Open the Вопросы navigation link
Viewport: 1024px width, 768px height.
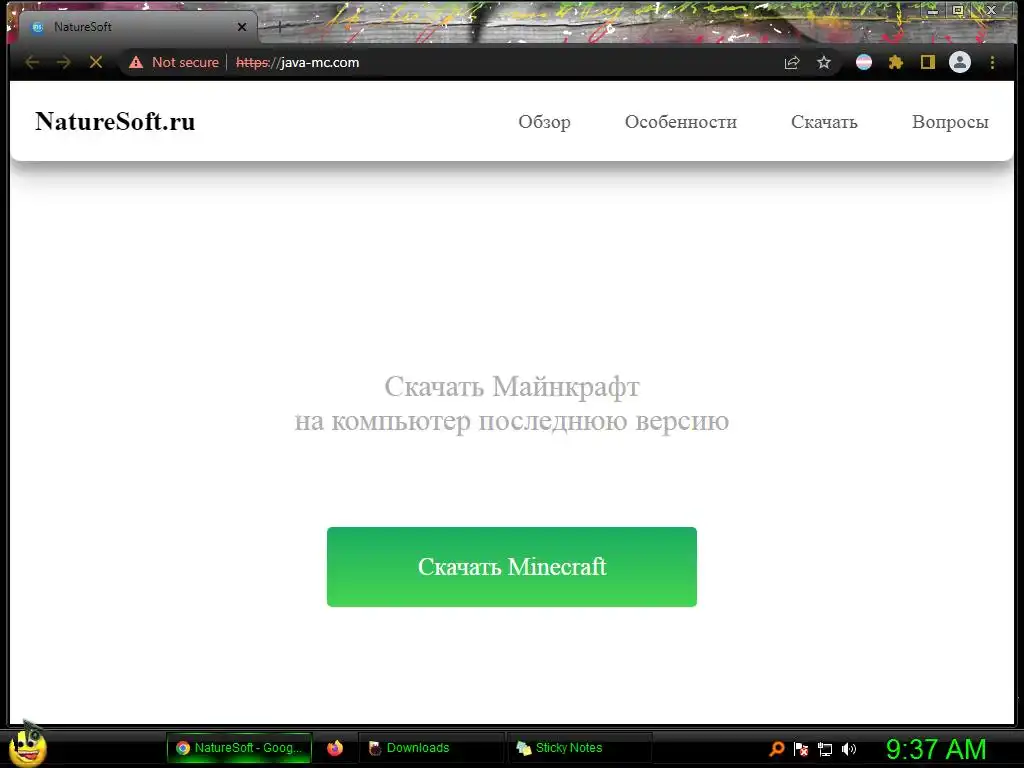(950, 122)
